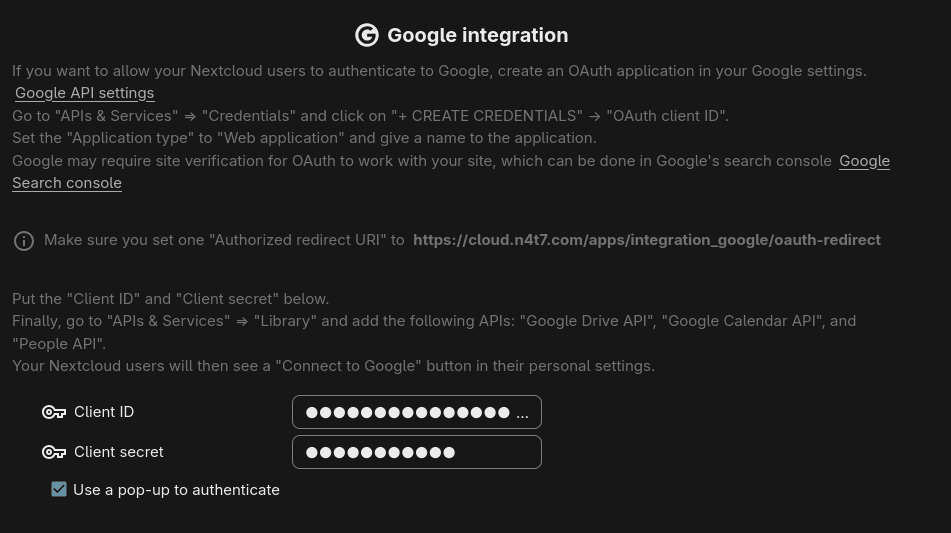
Task: Click the 'Client ID' field label
Action: click(104, 412)
